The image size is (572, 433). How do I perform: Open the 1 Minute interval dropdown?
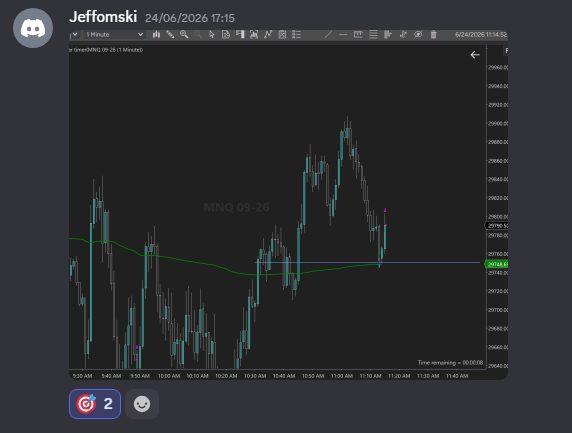(114, 34)
